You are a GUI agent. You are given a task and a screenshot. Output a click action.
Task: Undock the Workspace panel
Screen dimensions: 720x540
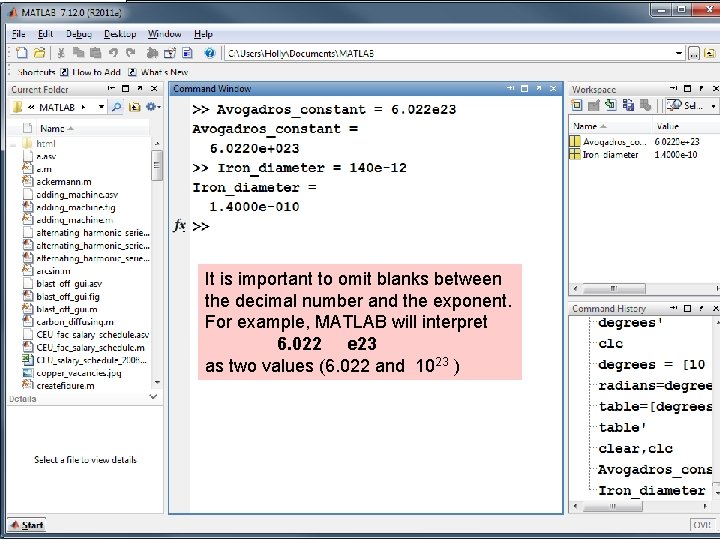[701, 89]
